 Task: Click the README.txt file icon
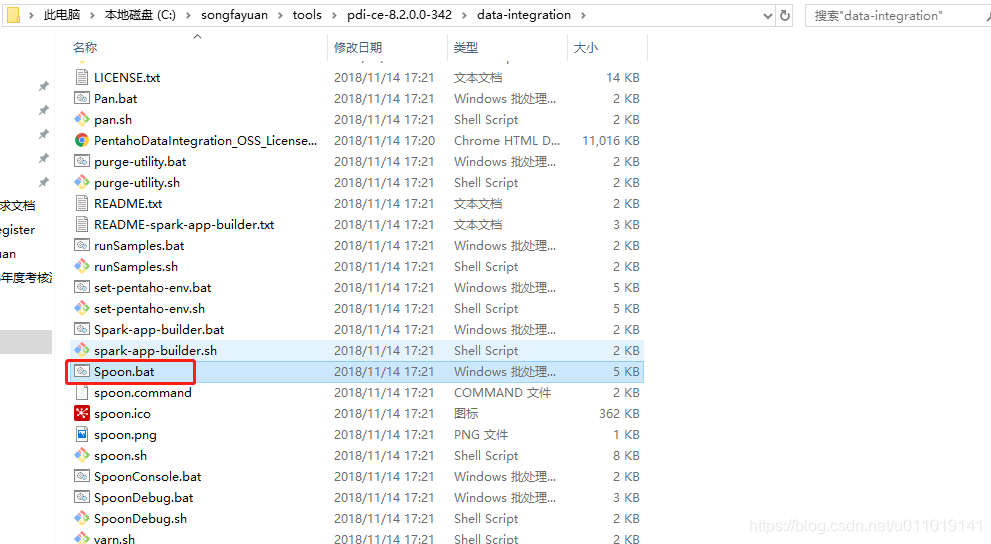(82, 203)
